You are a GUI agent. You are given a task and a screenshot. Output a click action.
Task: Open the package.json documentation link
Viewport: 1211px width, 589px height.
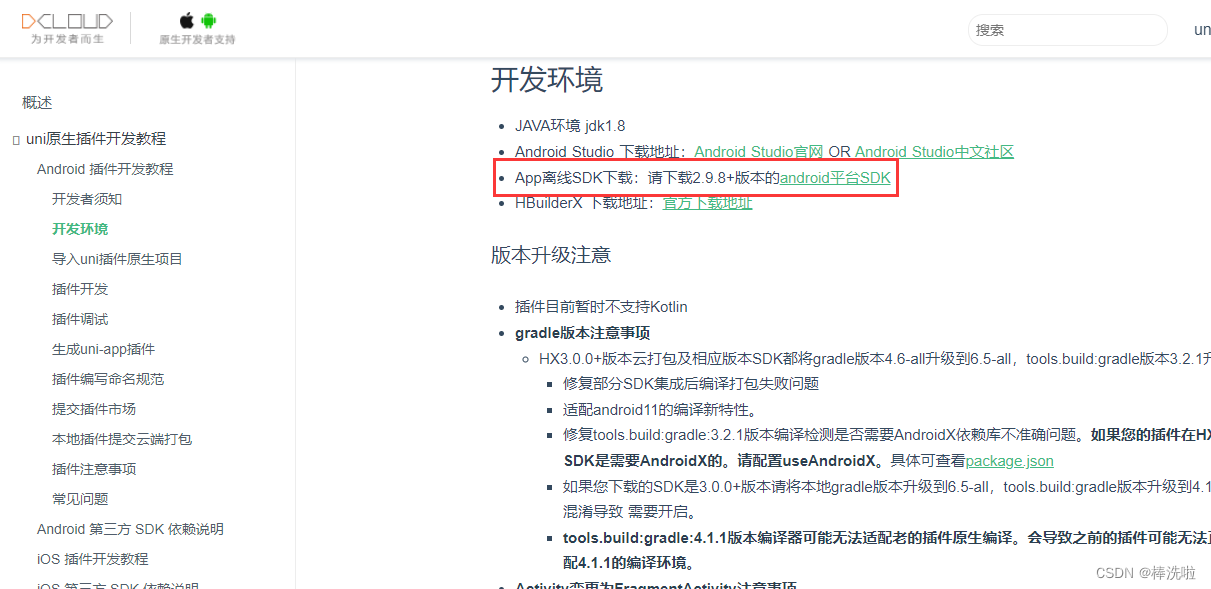click(1010, 461)
